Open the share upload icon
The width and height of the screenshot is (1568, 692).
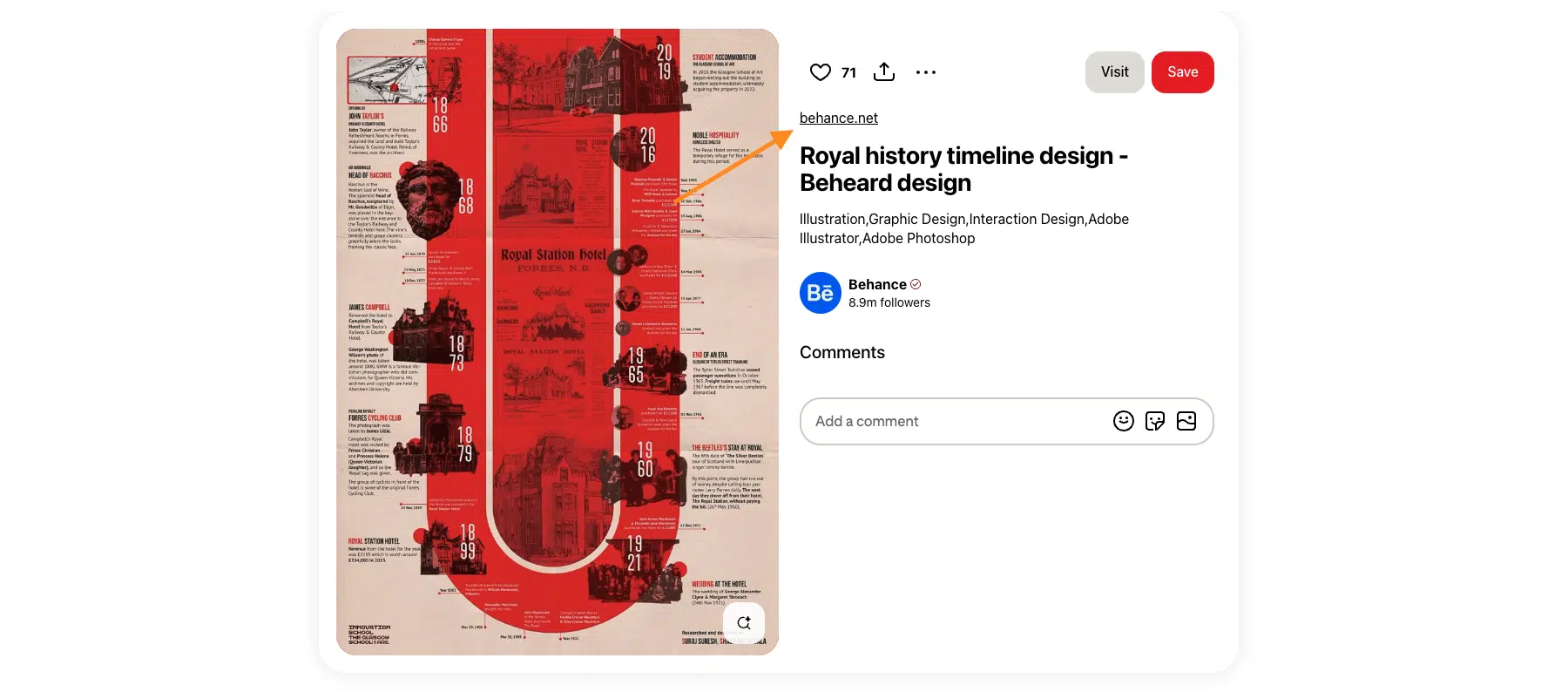(884, 72)
